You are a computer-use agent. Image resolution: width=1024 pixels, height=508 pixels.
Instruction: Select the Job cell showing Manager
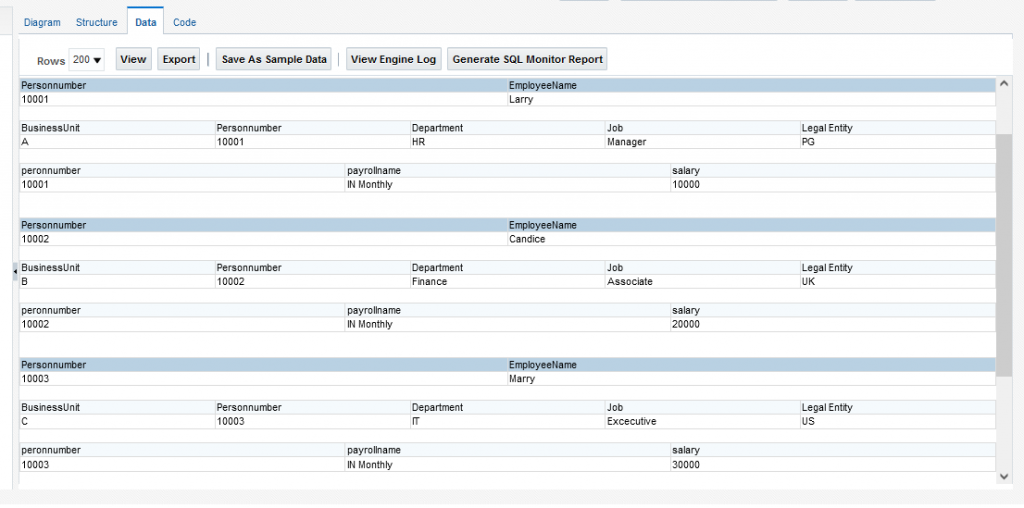(x=626, y=142)
